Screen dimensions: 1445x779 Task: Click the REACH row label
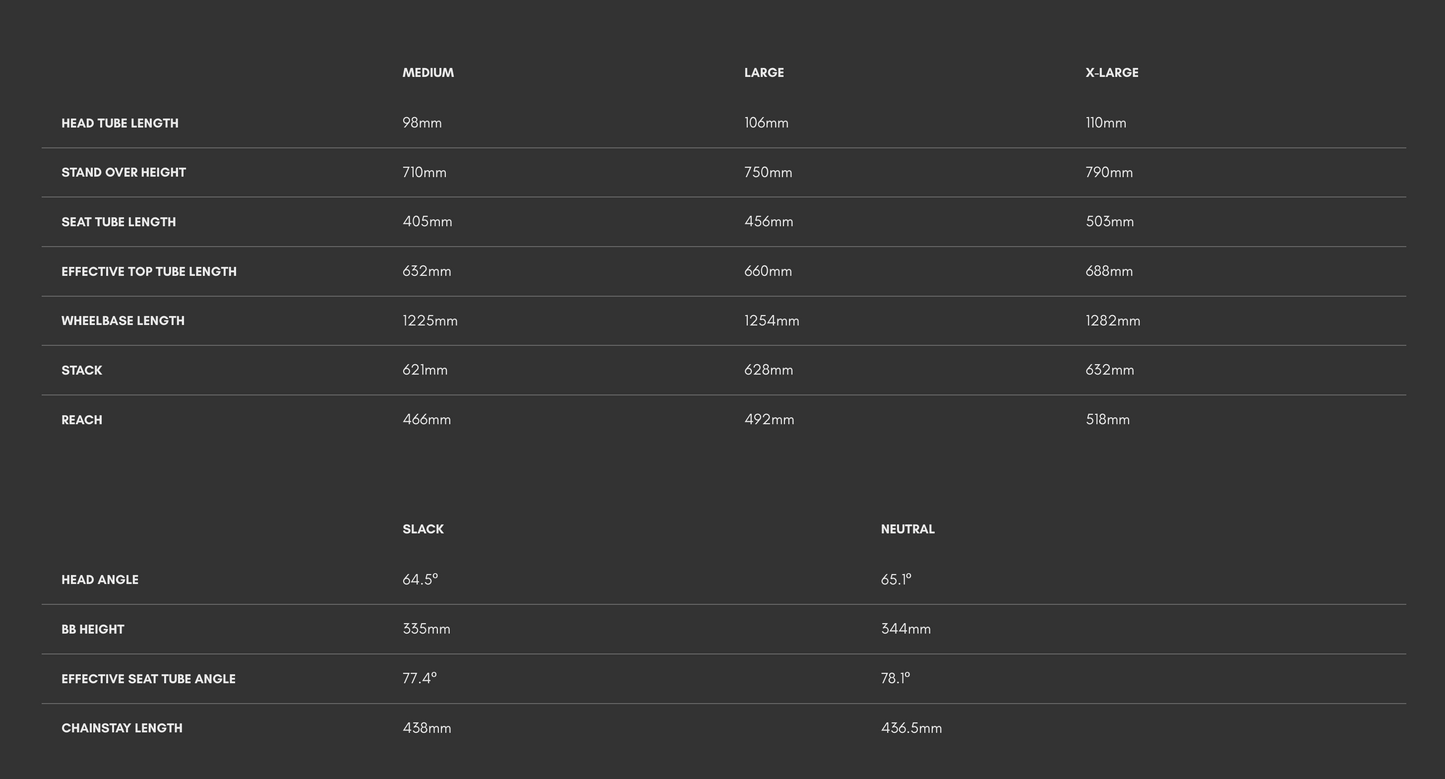coord(82,420)
